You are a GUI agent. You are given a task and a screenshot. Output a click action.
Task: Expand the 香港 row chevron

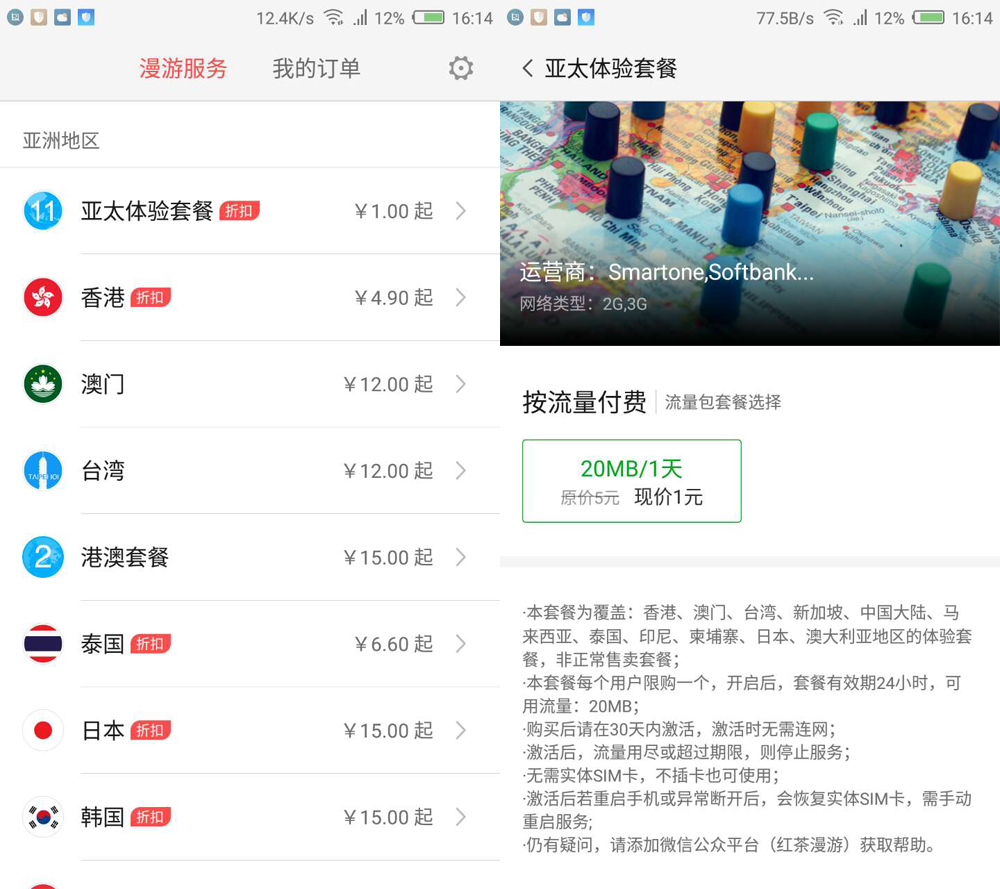click(461, 297)
